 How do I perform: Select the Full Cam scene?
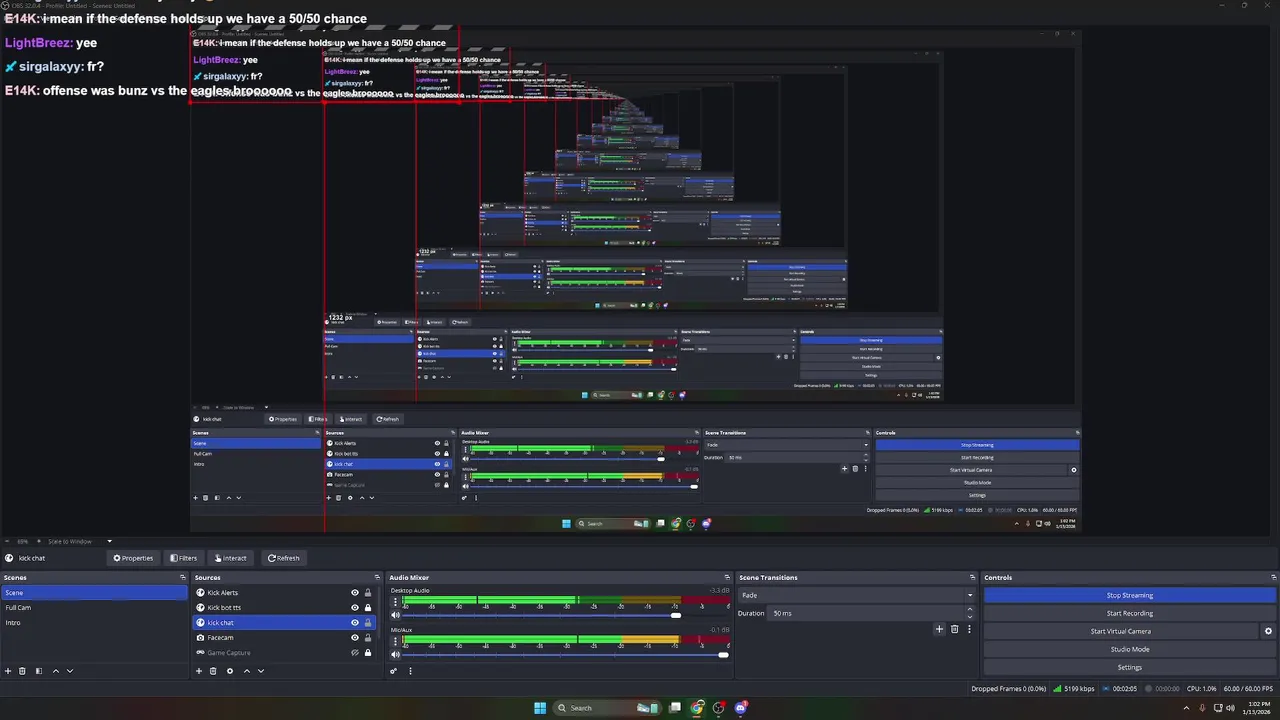[94, 608]
